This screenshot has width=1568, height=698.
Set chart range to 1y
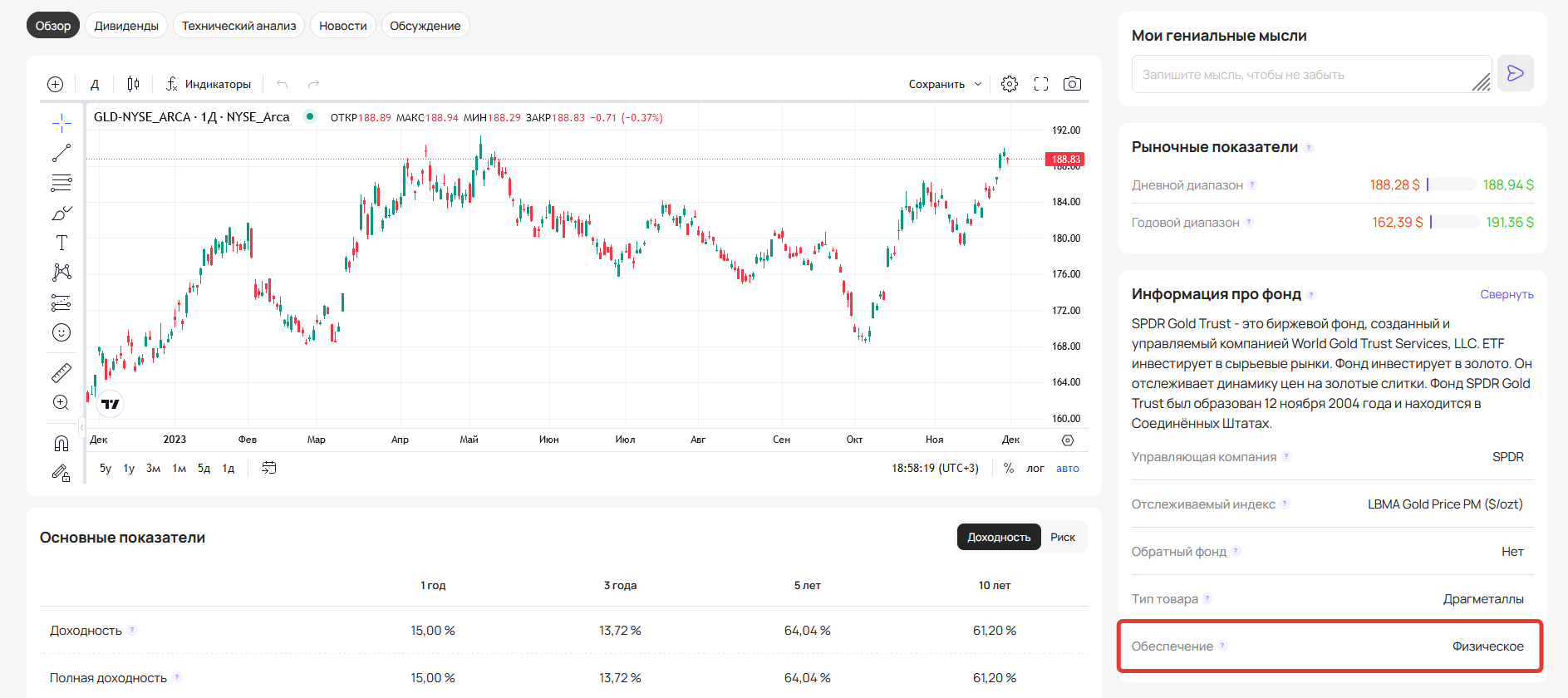[129, 469]
